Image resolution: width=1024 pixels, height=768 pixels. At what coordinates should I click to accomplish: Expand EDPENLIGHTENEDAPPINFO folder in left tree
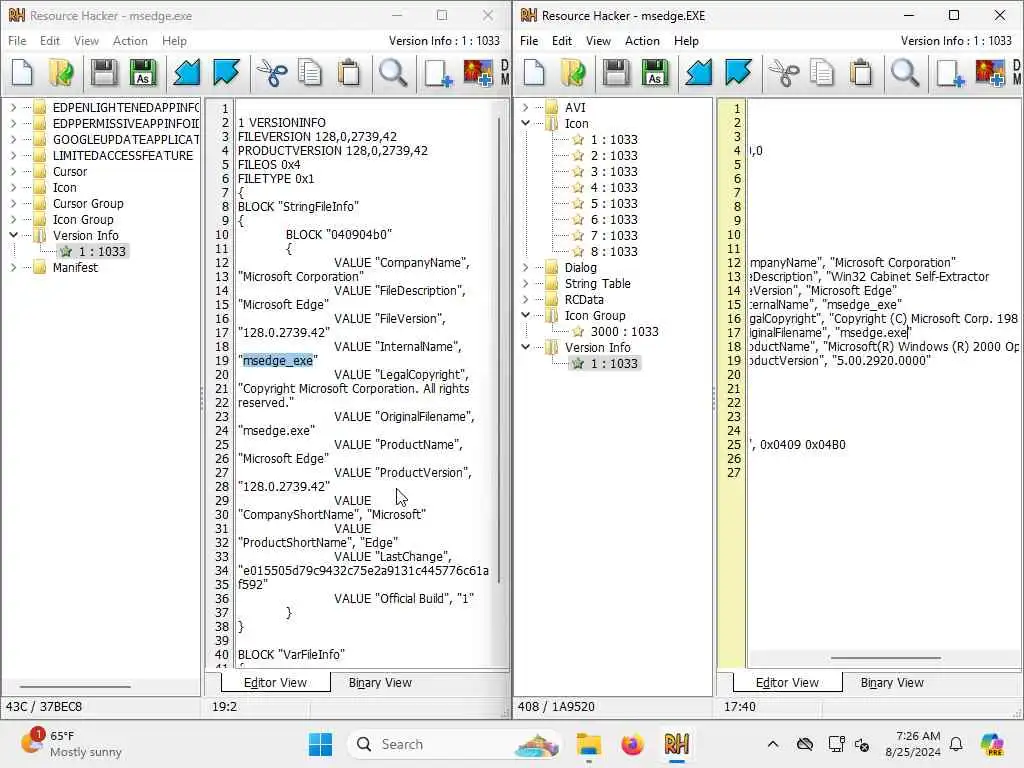coord(13,107)
